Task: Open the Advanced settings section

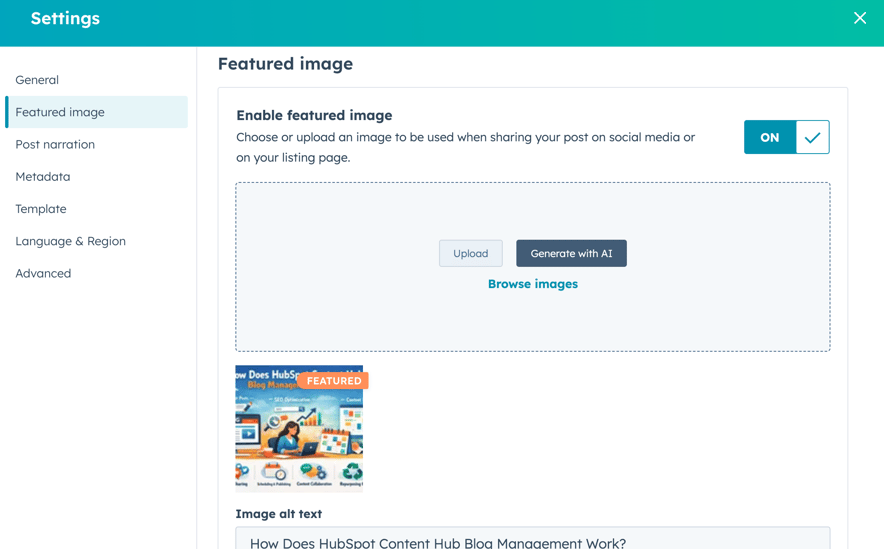Action: pyautogui.click(x=43, y=273)
